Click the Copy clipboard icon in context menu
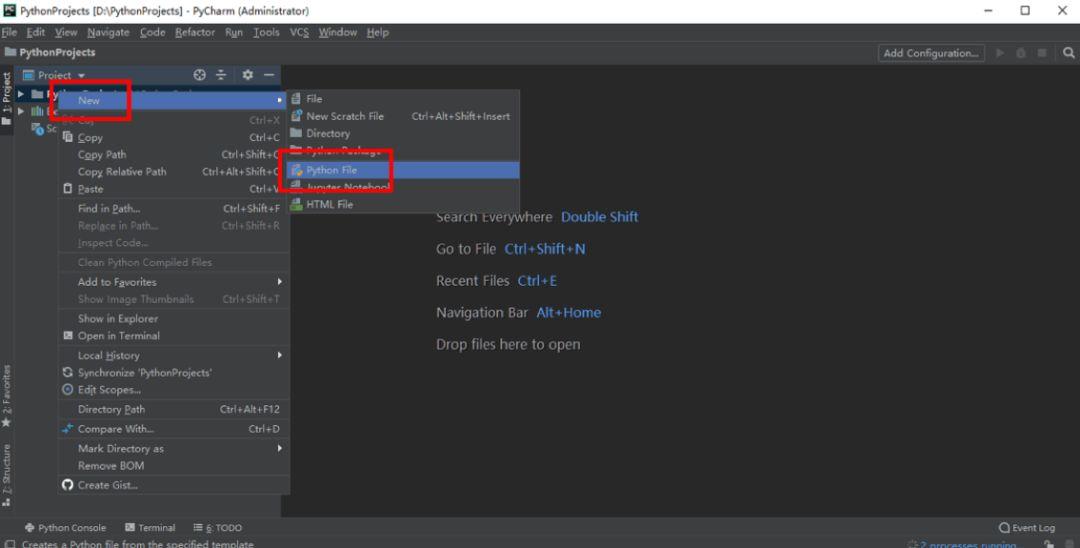Image resolution: width=1080 pixels, height=548 pixels. click(x=68, y=137)
